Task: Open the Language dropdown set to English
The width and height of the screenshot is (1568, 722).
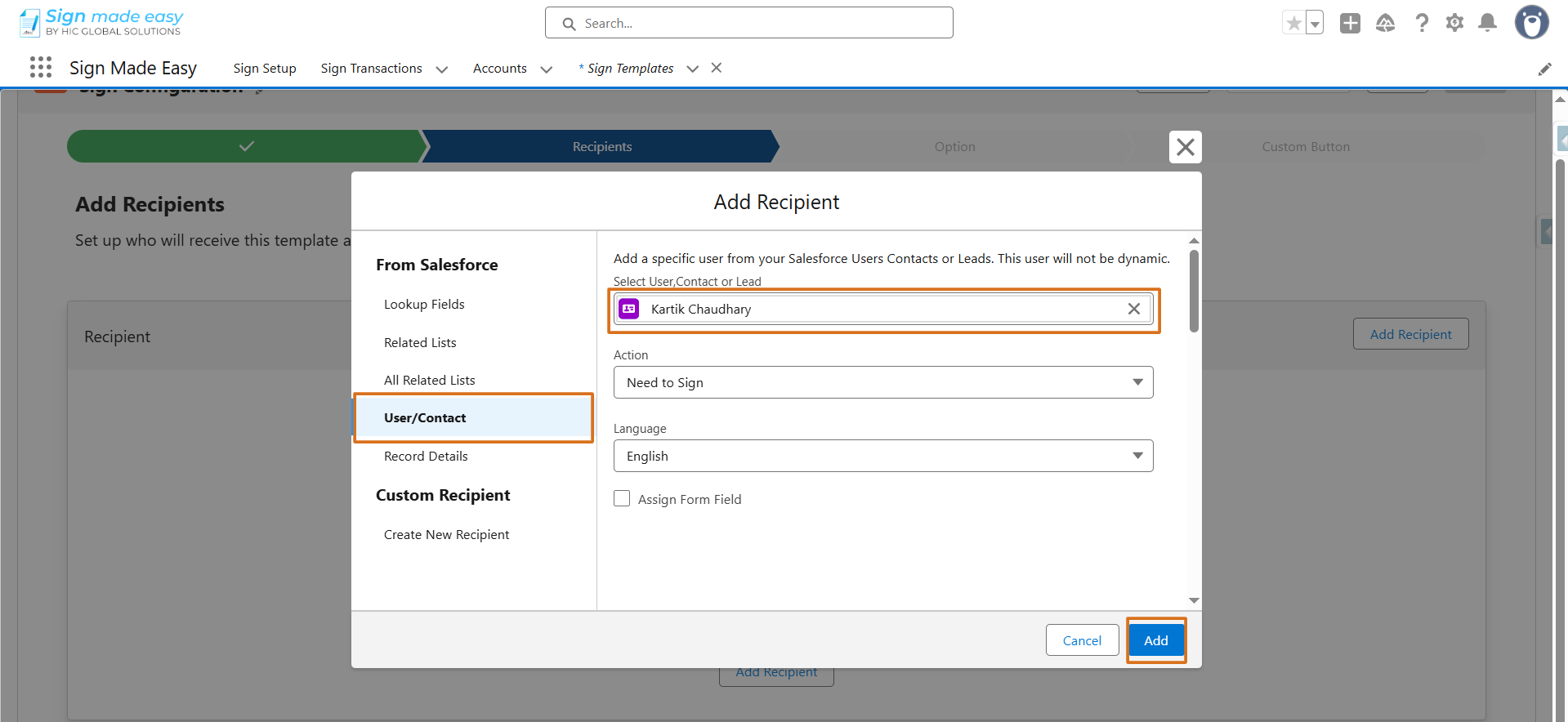Action: tap(883, 456)
